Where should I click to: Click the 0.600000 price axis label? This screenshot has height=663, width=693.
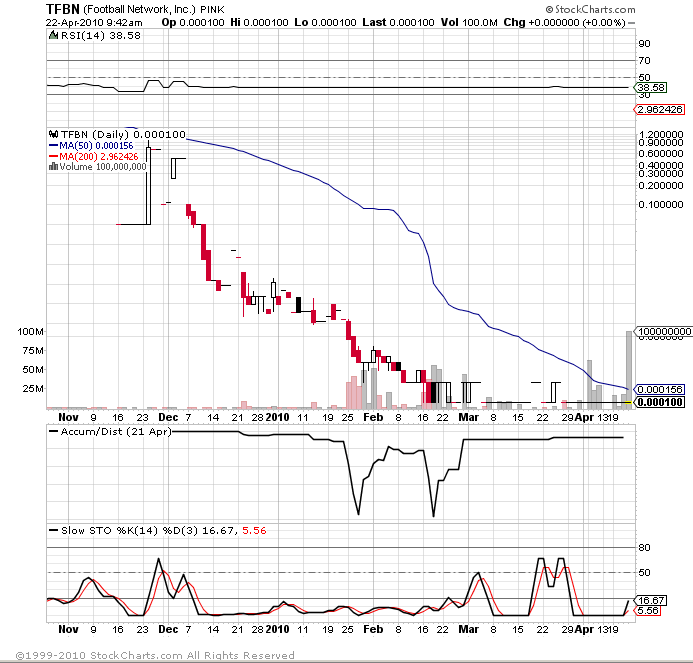(661, 153)
